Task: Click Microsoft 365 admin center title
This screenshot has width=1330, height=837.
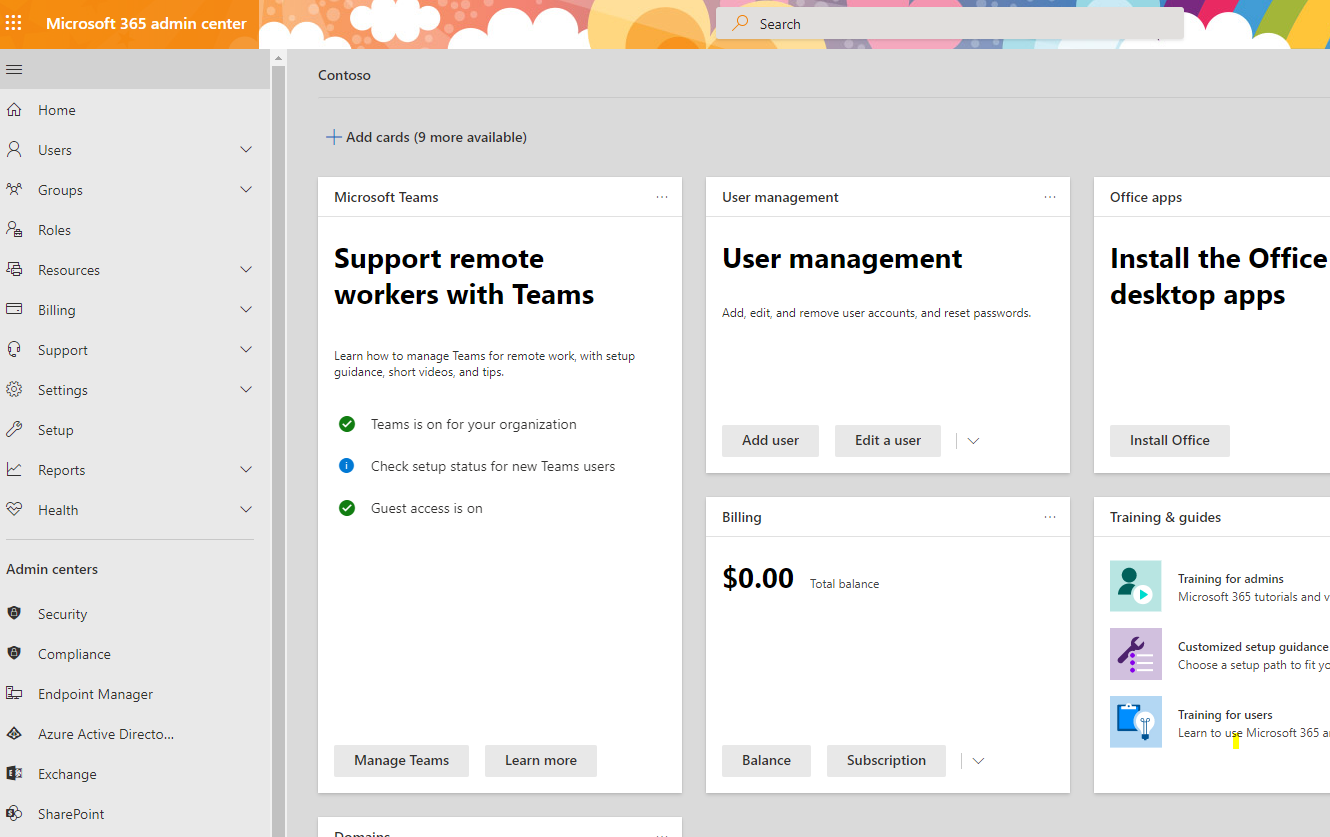Action: [146, 23]
